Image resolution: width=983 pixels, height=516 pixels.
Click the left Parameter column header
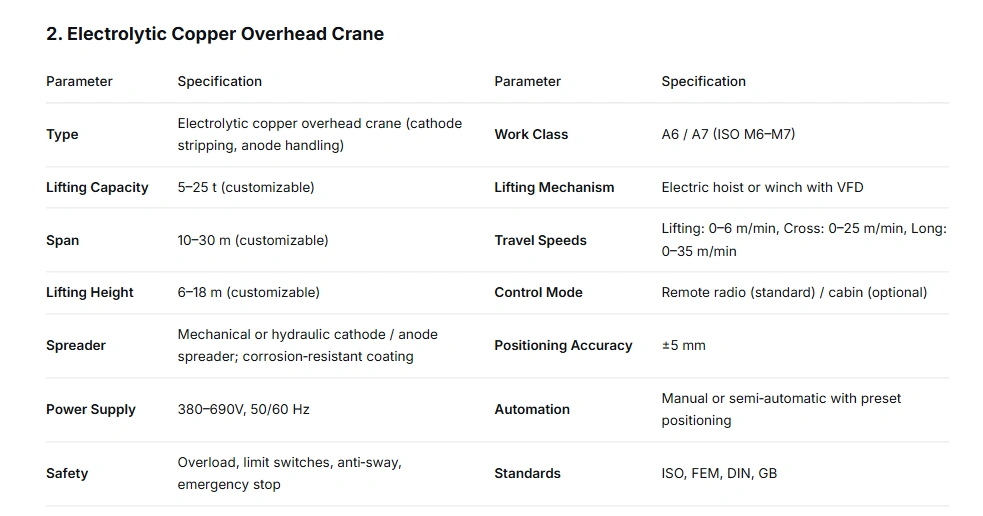79,81
